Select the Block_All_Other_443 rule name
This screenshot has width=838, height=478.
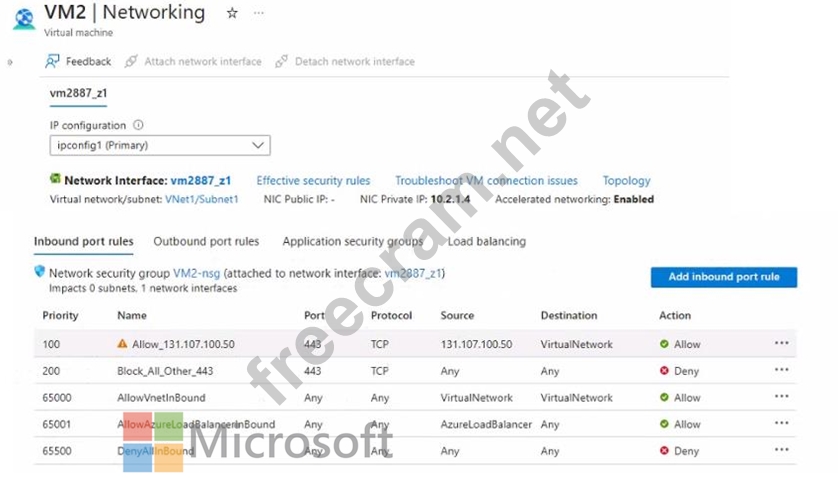pos(165,371)
